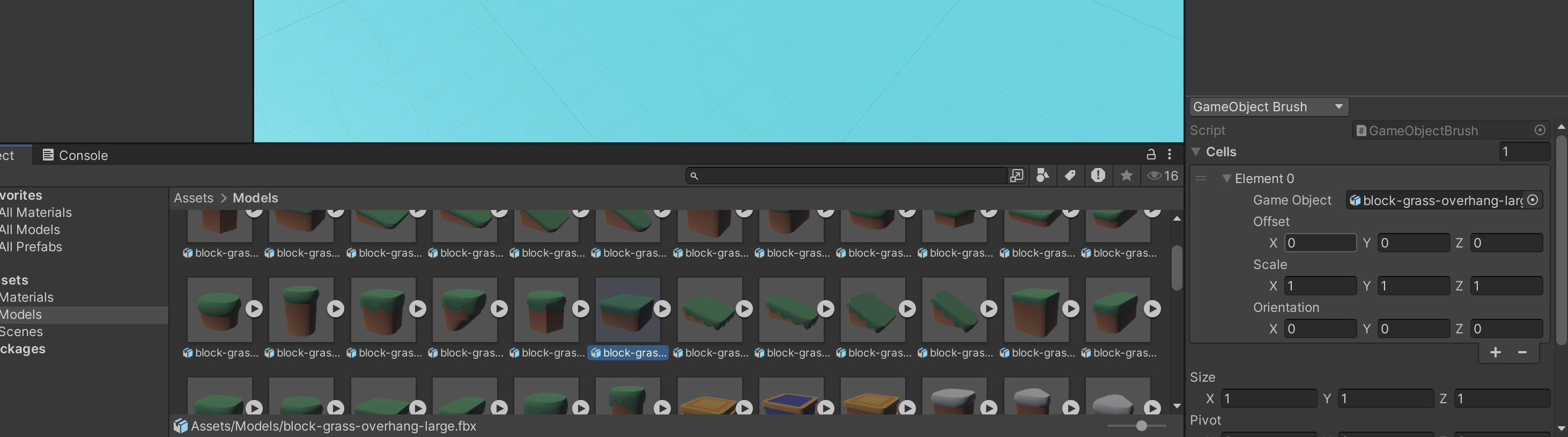The image size is (1568, 437).
Task: Click the Game Object field object picker
Action: pos(1533,200)
